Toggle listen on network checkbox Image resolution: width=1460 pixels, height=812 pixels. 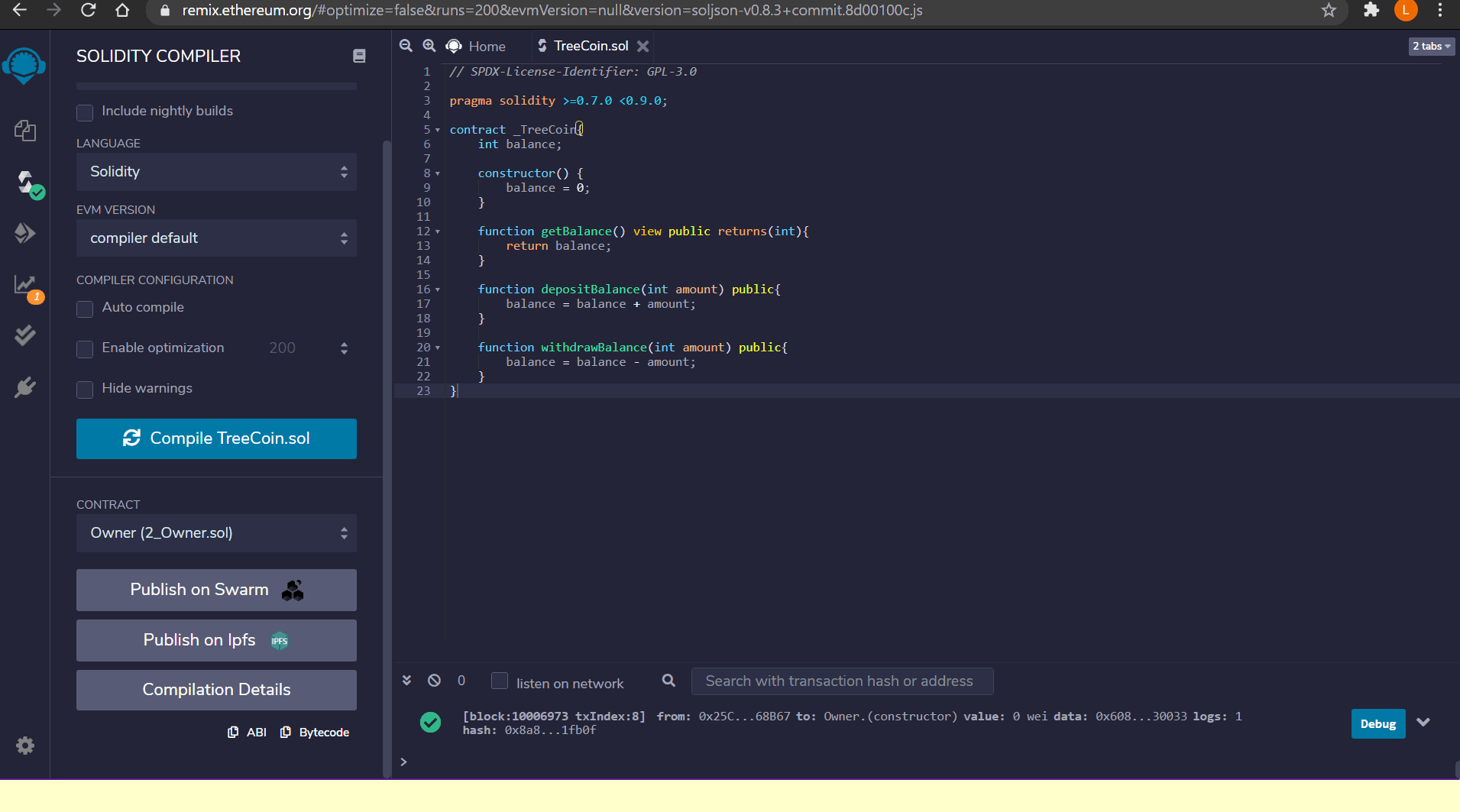click(500, 681)
